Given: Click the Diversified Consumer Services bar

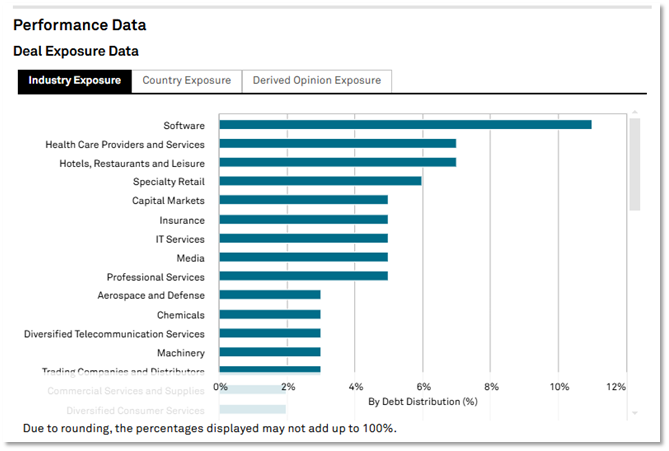Looking at the screenshot, I should point(253,410).
